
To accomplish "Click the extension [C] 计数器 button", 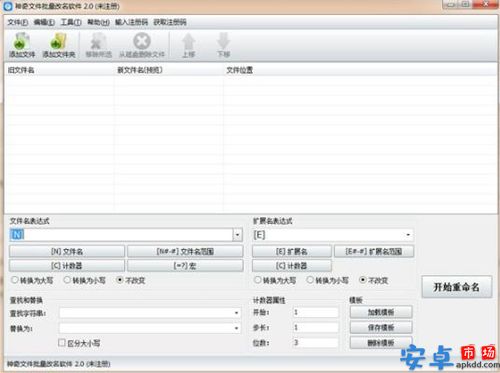I will tap(292, 266).
